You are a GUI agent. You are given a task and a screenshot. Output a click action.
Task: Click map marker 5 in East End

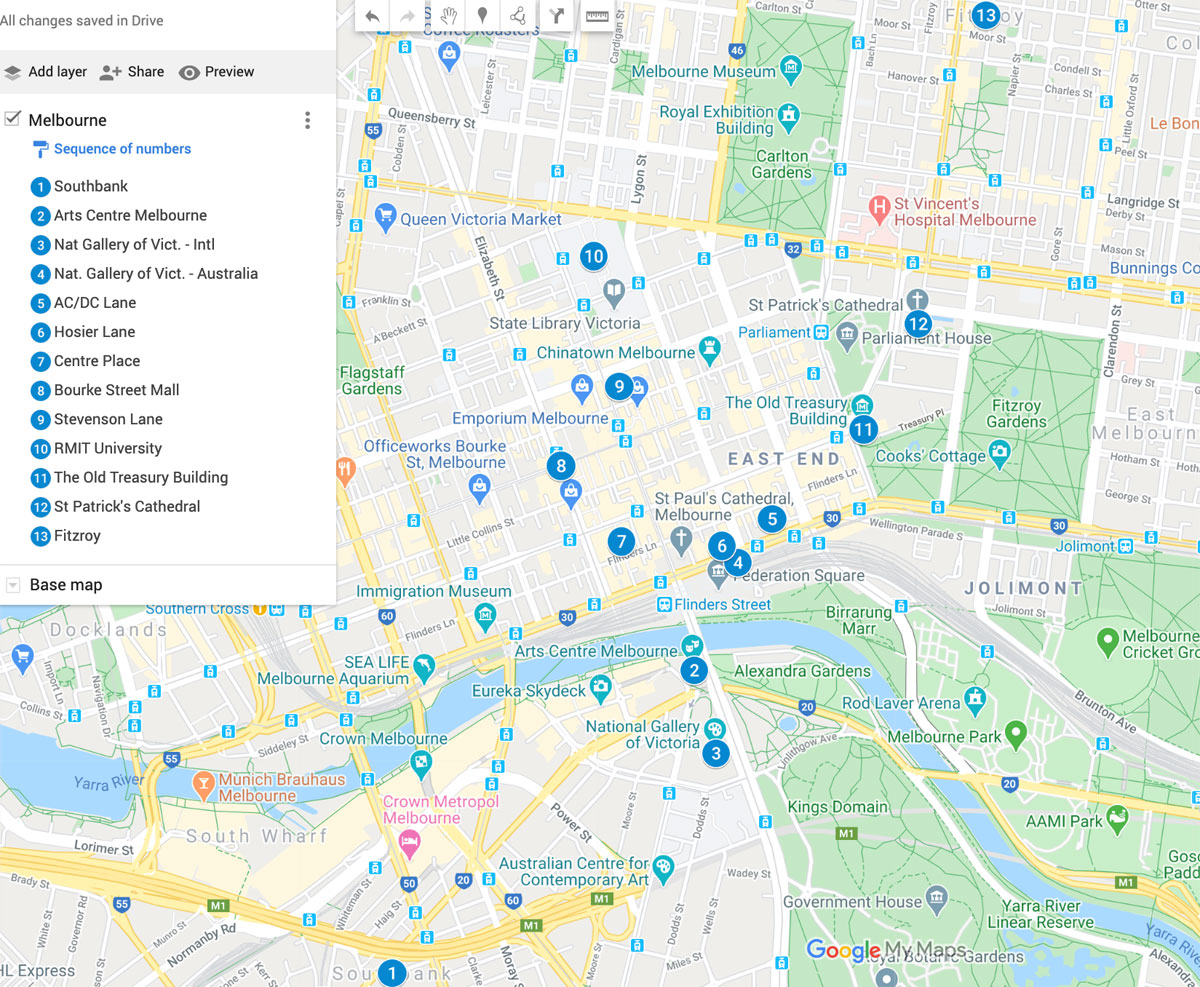771,519
